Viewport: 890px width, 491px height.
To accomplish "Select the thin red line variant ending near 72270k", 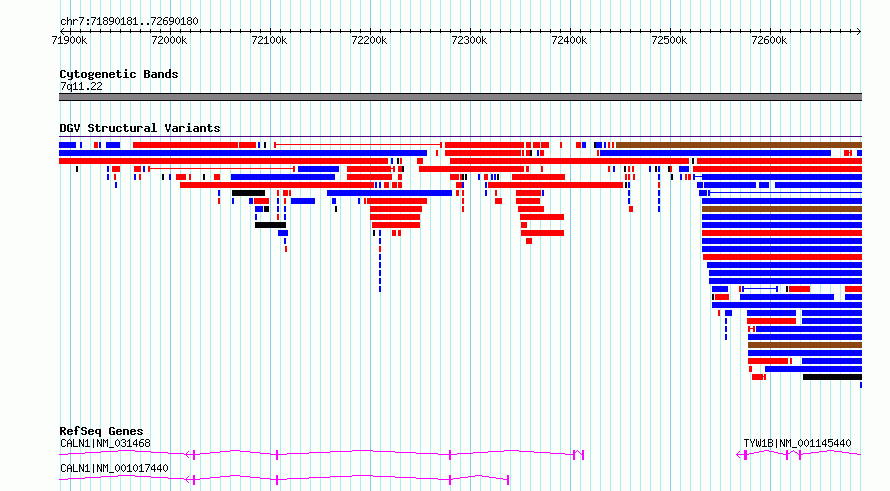I will pos(358,145).
